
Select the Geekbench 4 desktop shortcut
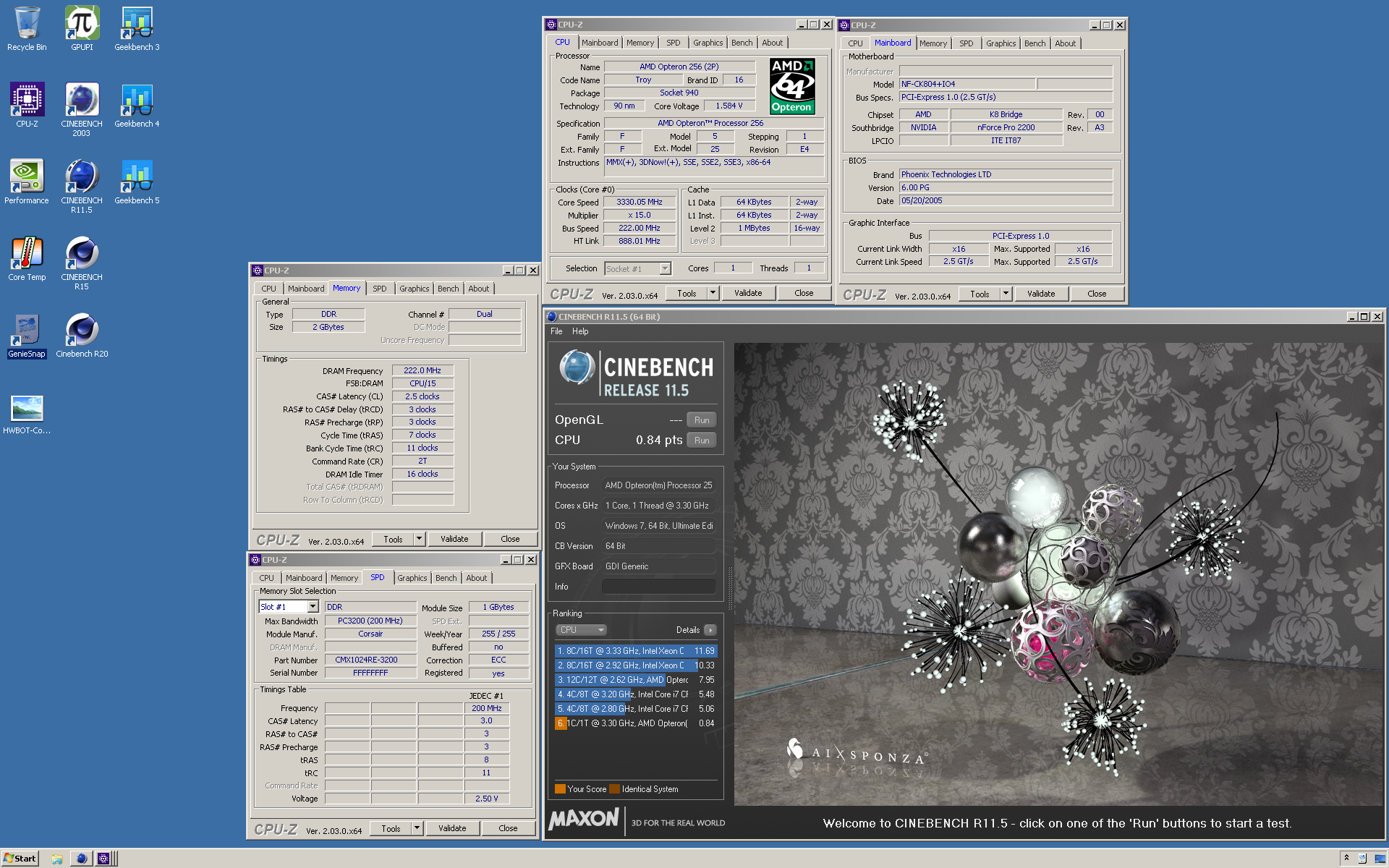click(x=137, y=106)
